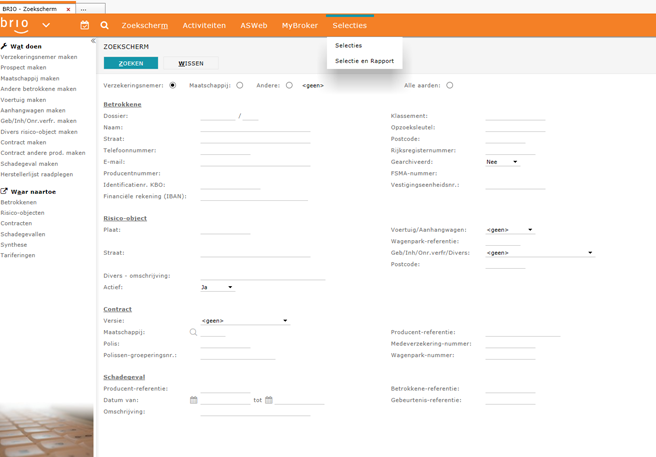Click the Gebeurtenis-referentie input field
656x457 pixels.
point(510,401)
